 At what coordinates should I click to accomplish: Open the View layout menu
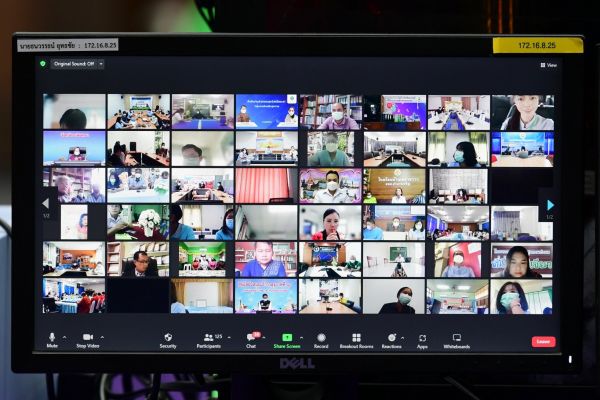pyautogui.click(x=549, y=65)
